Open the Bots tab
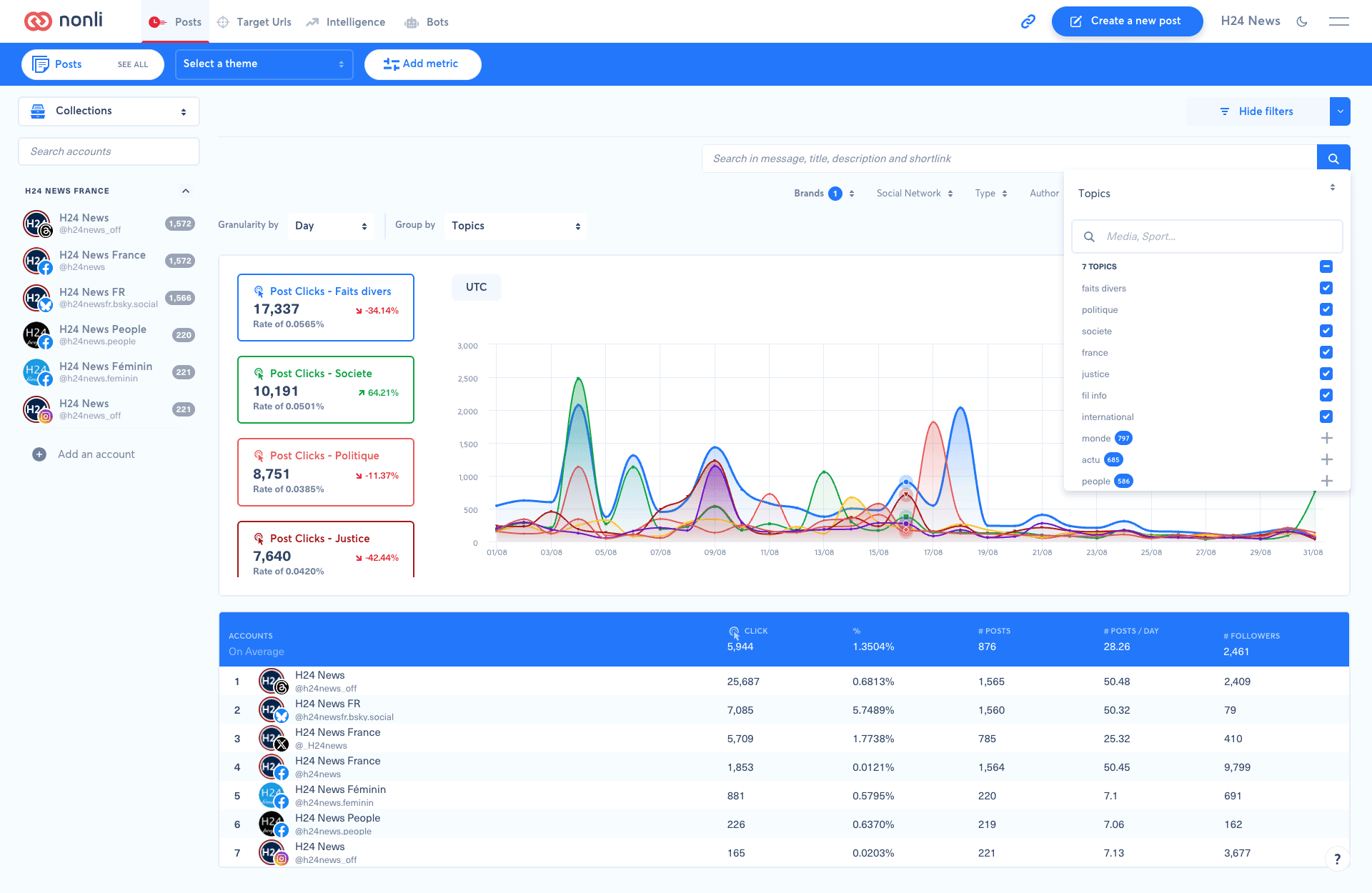Viewport: 1372px width, 893px height. pyautogui.click(x=427, y=22)
